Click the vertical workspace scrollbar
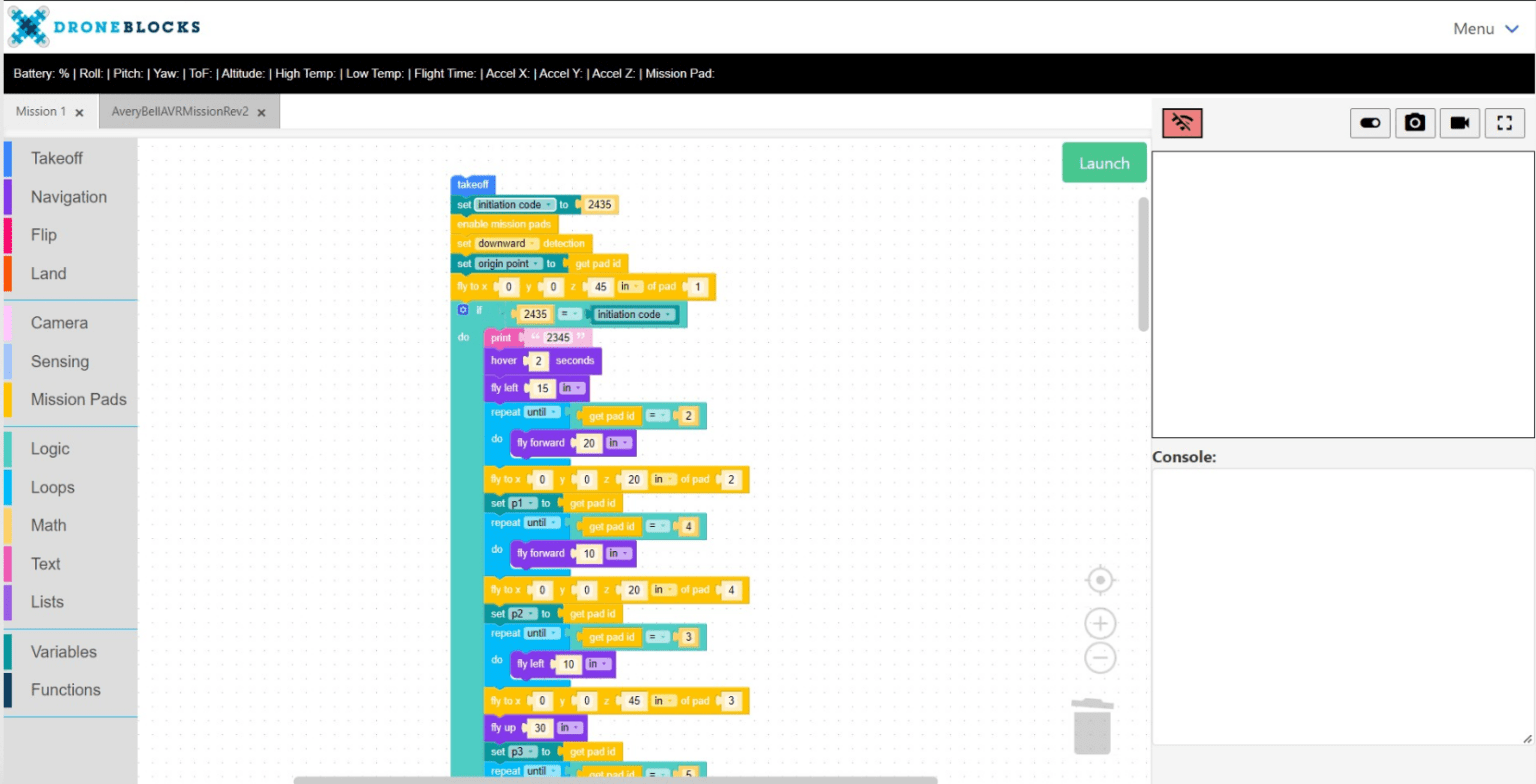This screenshot has height=784, width=1536. (1143, 263)
